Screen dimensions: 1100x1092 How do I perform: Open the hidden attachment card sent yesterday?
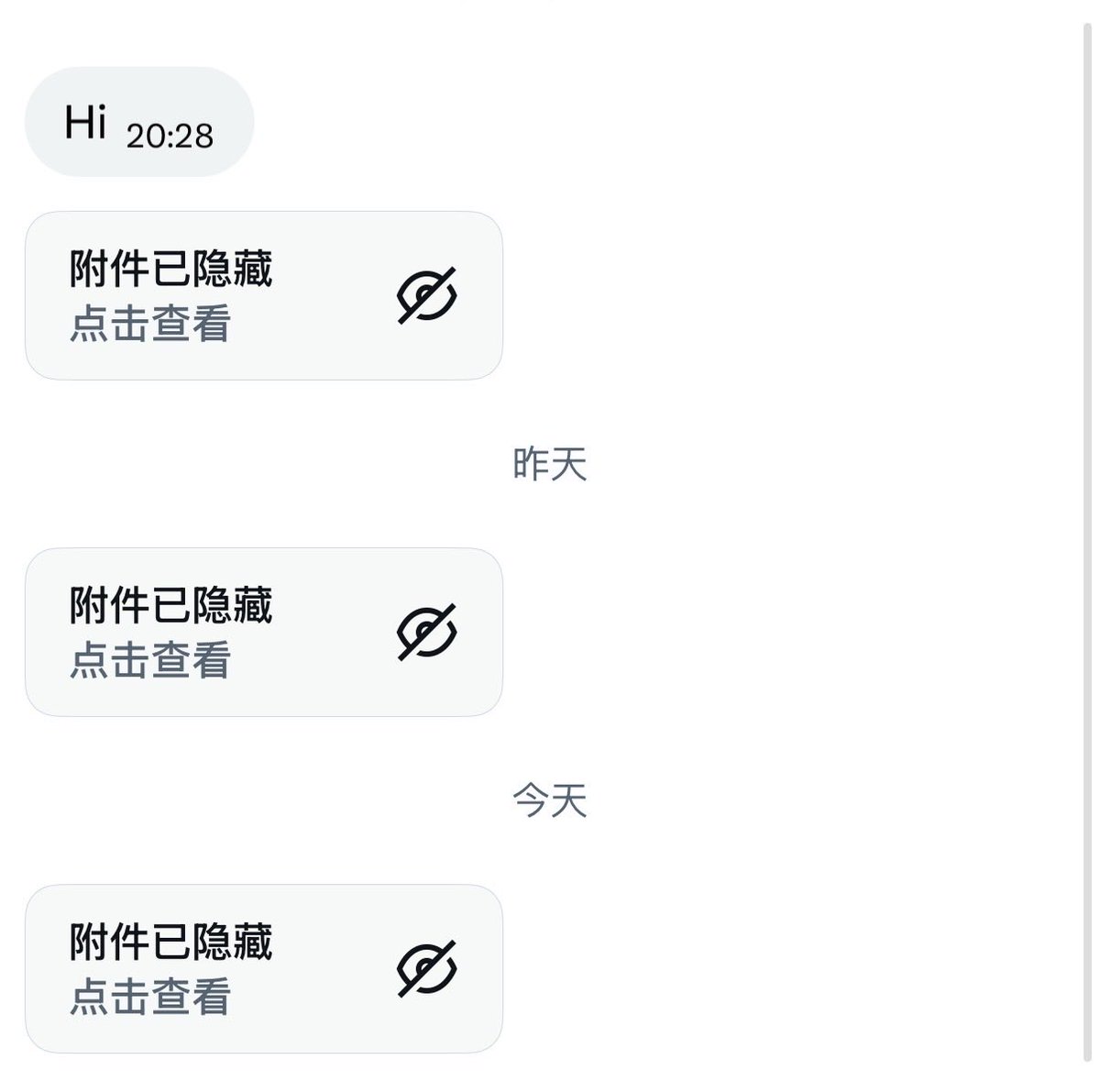click(264, 632)
